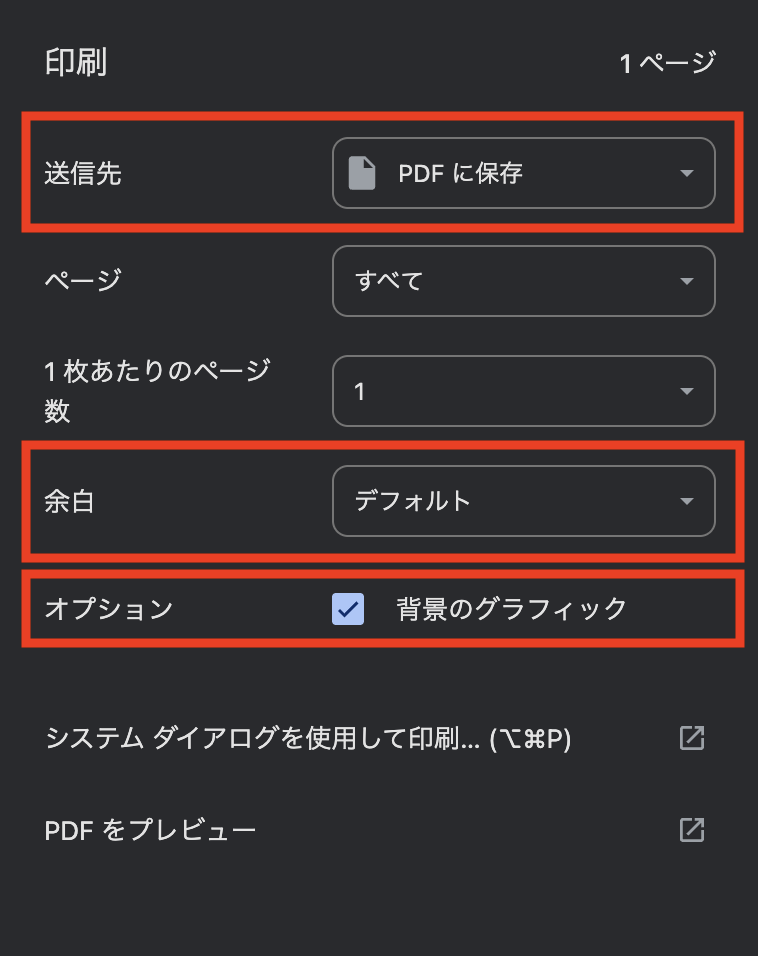Click the checkmark icon for 背景のグラフィック
Image resolution: width=758 pixels, height=956 pixels.
click(348, 609)
